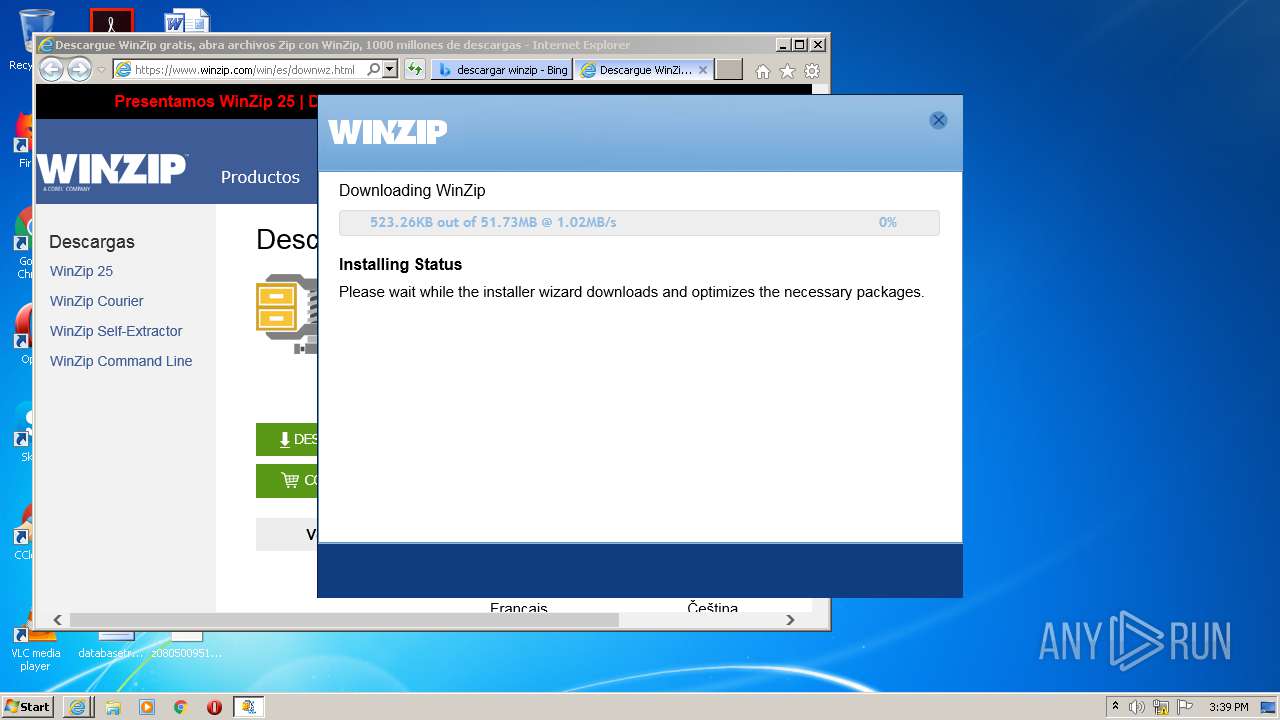
Task: Open Internet Explorer favorites star
Action: (787, 71)
